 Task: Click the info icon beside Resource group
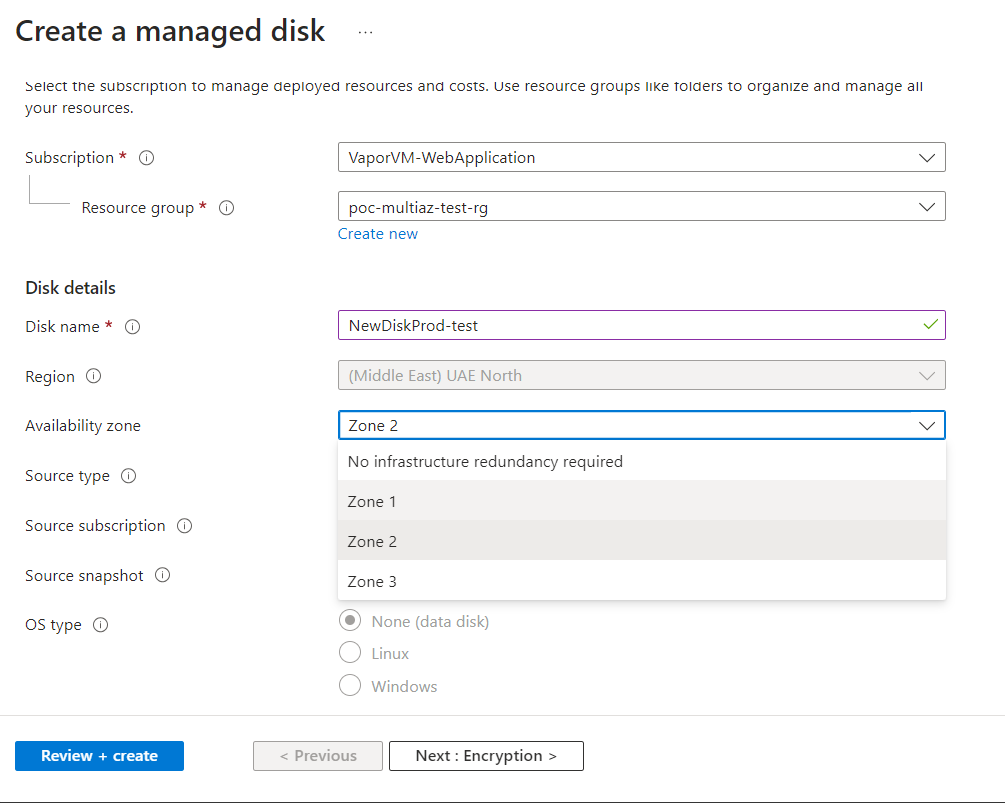pos(226,207)
